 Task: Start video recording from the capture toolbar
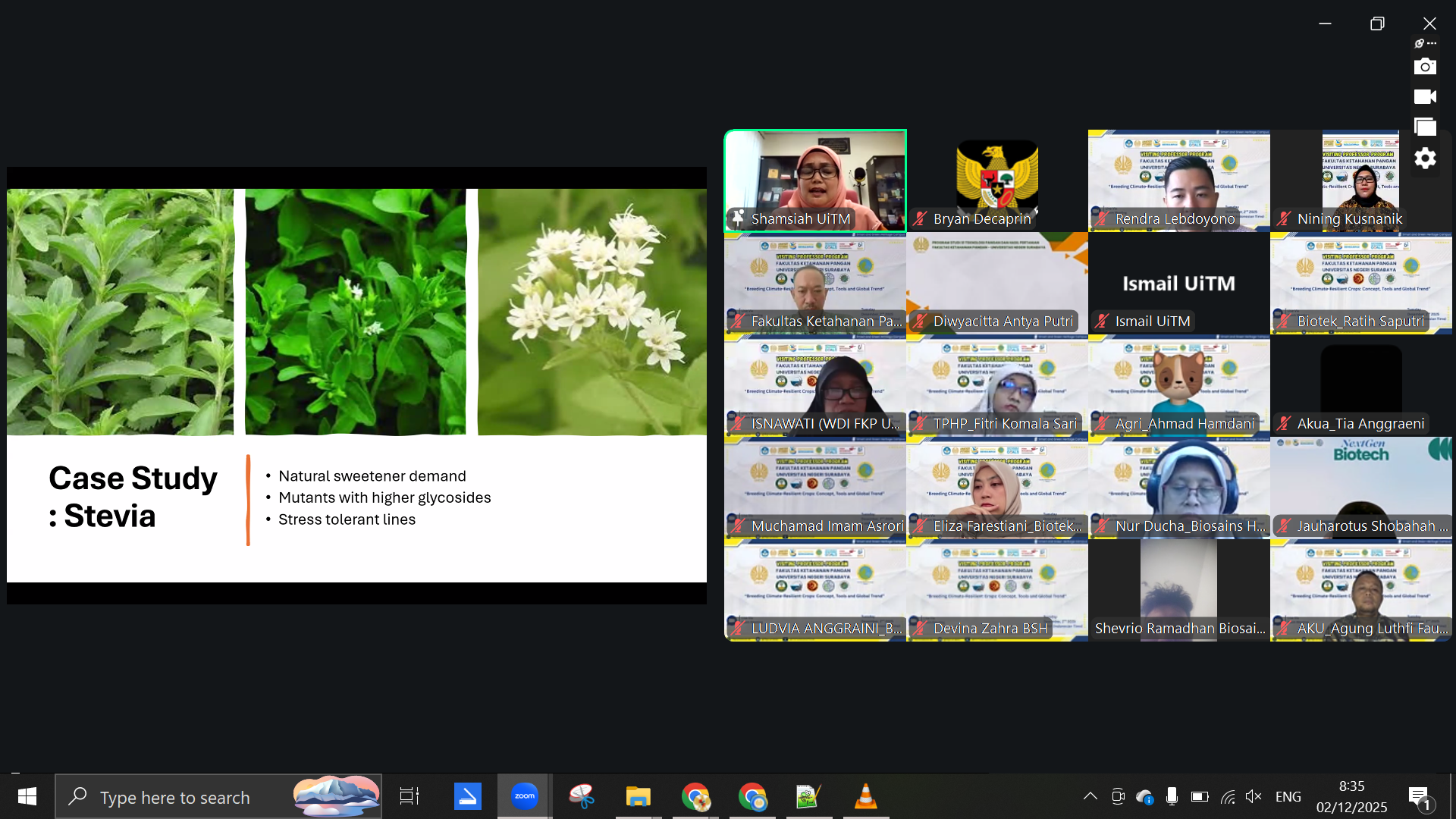1425,97
